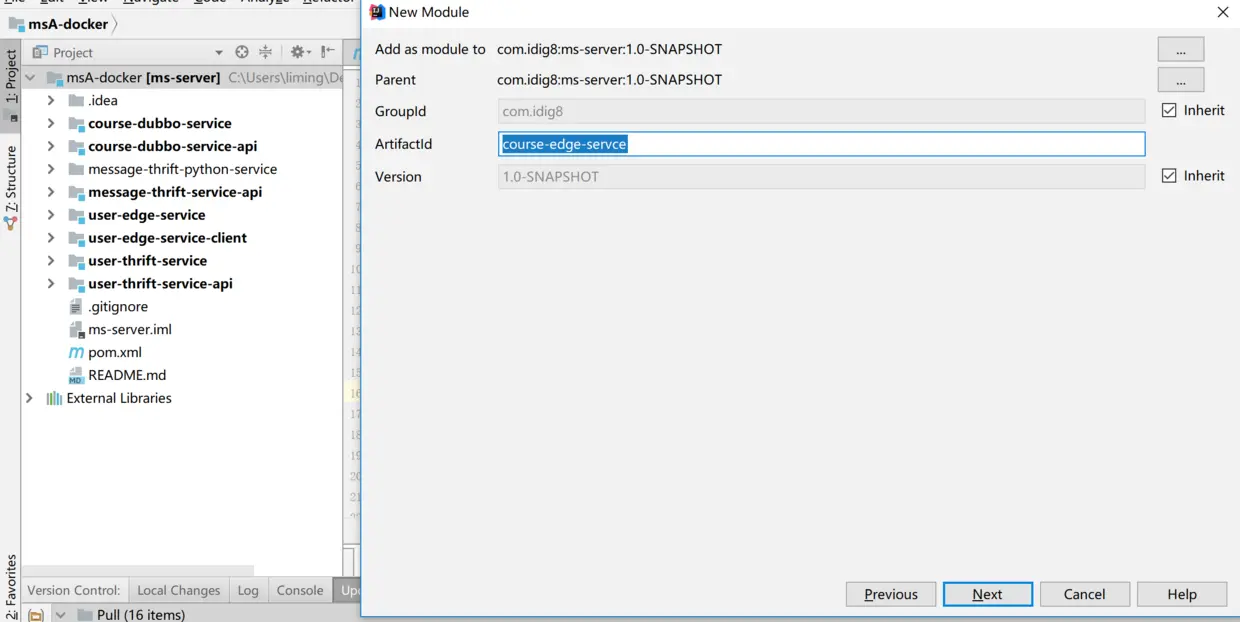The width and height of the screenshot is (1240, 622).
Task: Click the disabled Version field
Action: (x=821, y=176)
